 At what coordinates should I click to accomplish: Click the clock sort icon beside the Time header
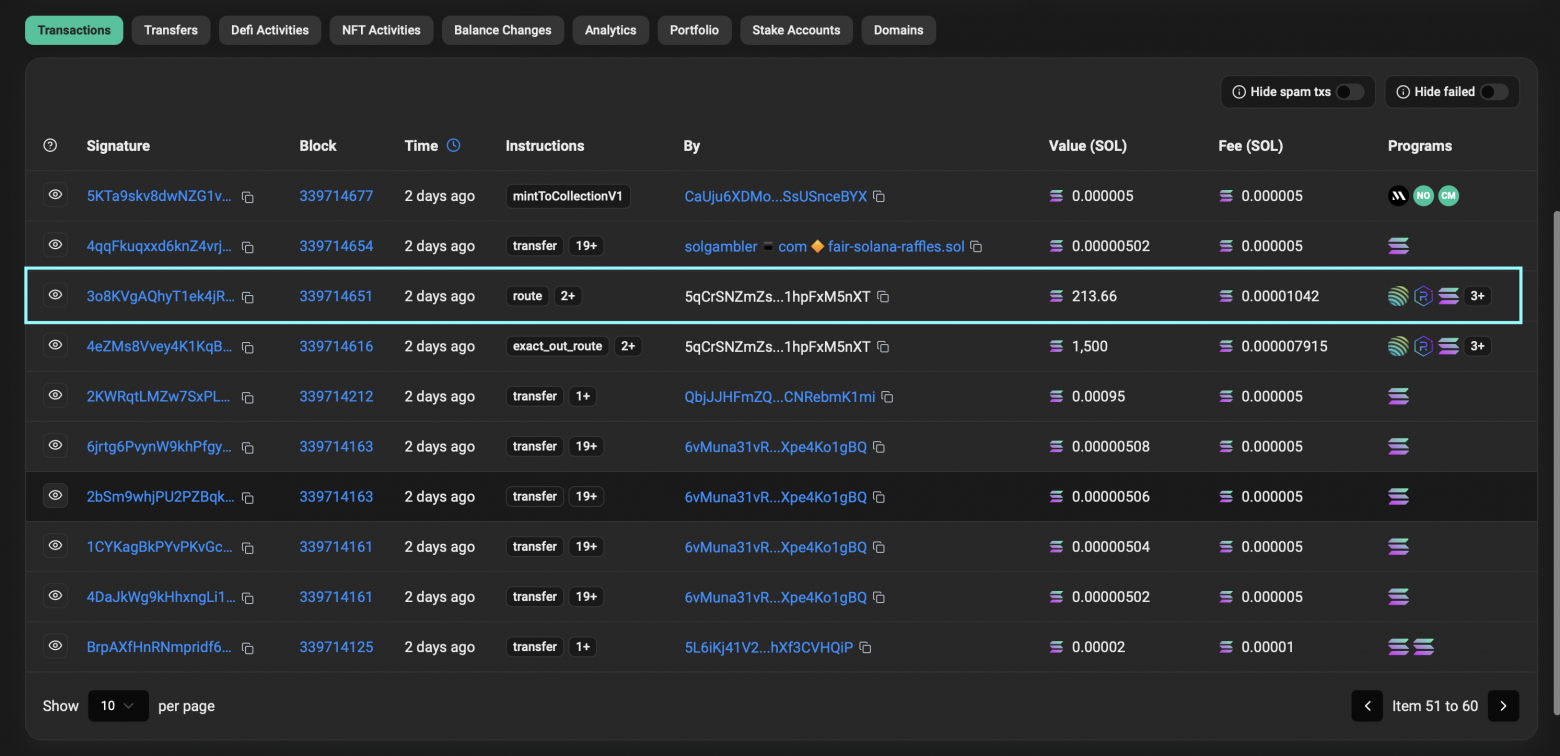tap(453, 145)
